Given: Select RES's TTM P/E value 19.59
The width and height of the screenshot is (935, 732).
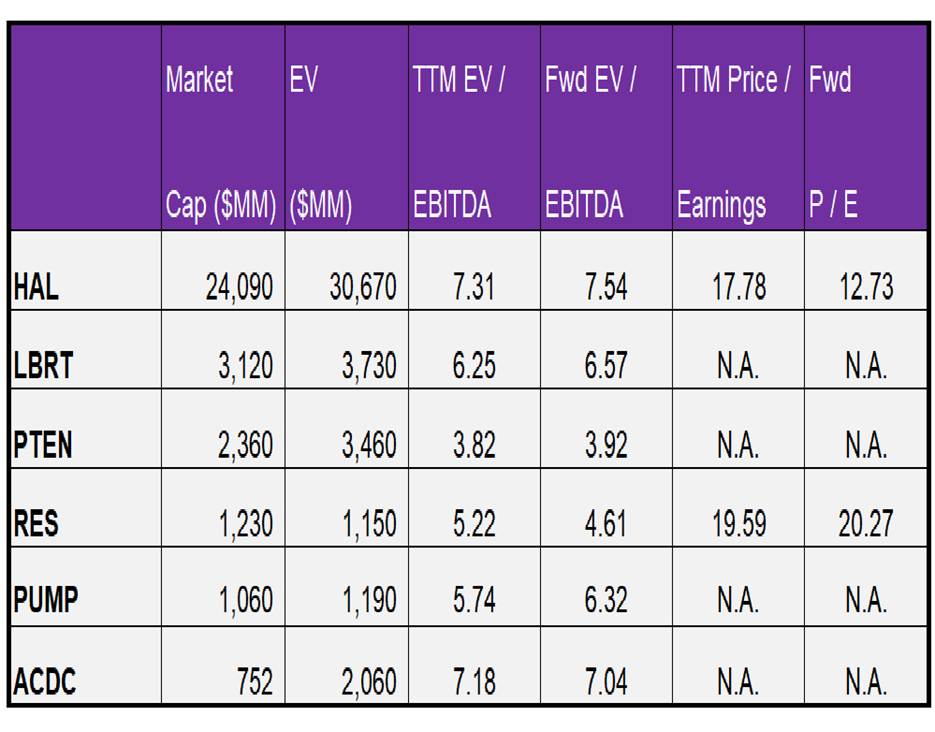Looking at the screenshot, I should pos(739,523).
